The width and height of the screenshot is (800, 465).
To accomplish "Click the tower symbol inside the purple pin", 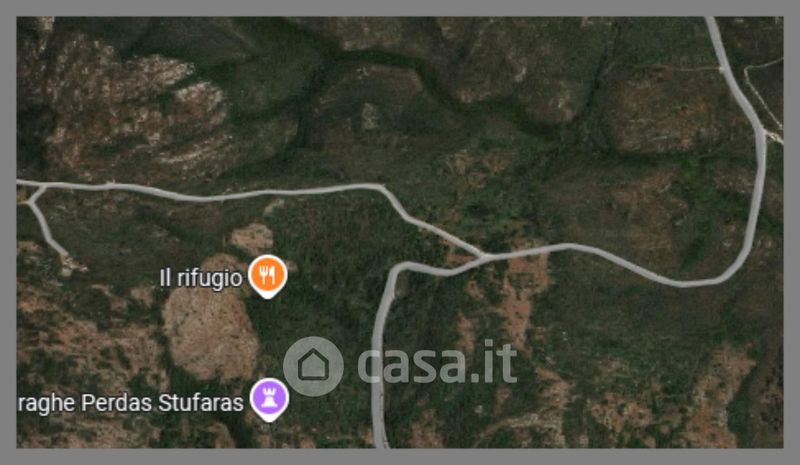I will click(269, 397).
